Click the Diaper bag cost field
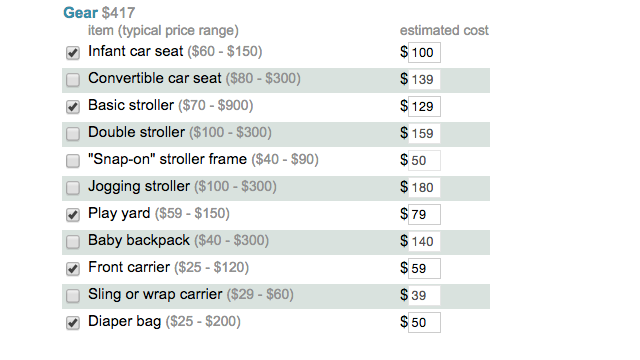640x360 pixels. point(424,322)
